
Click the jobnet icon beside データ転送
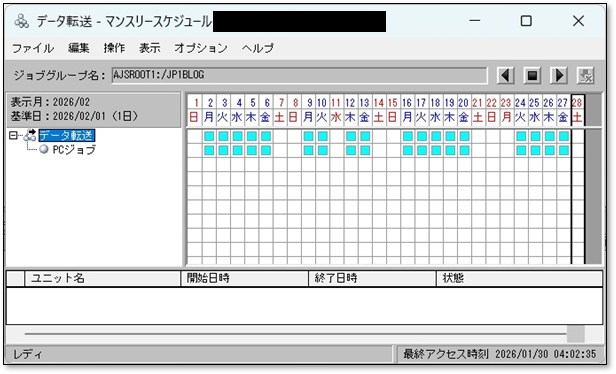point(30,136)
